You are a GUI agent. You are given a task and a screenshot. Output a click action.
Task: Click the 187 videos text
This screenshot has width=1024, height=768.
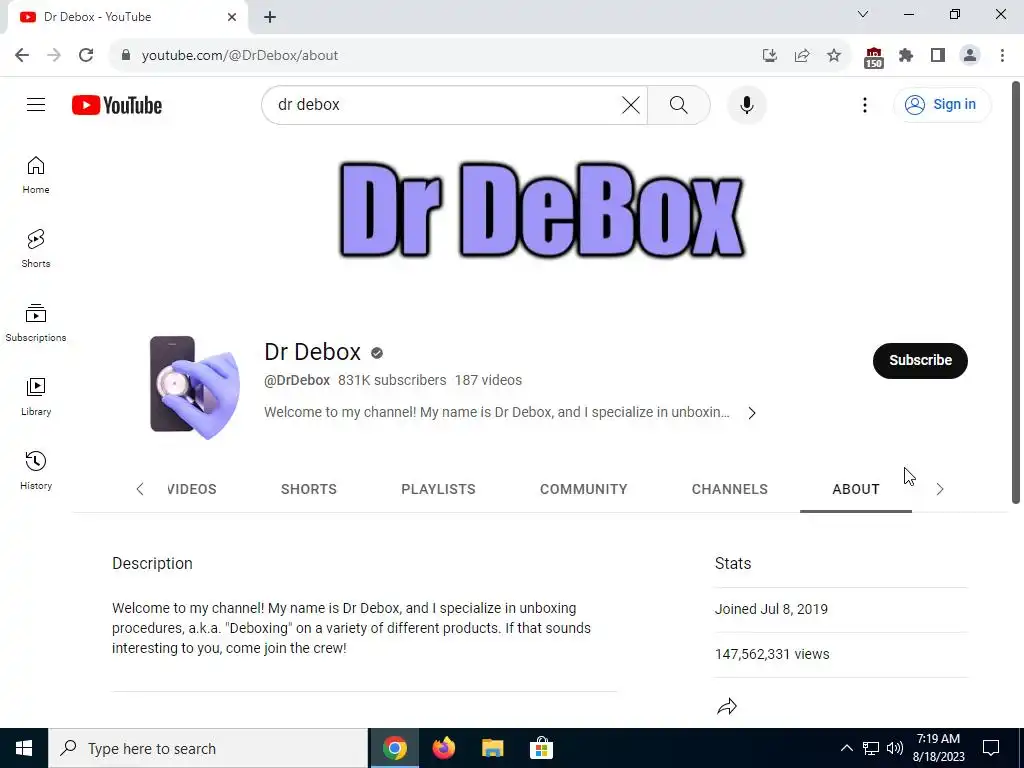pyautogui.click(x=488, y=380)
